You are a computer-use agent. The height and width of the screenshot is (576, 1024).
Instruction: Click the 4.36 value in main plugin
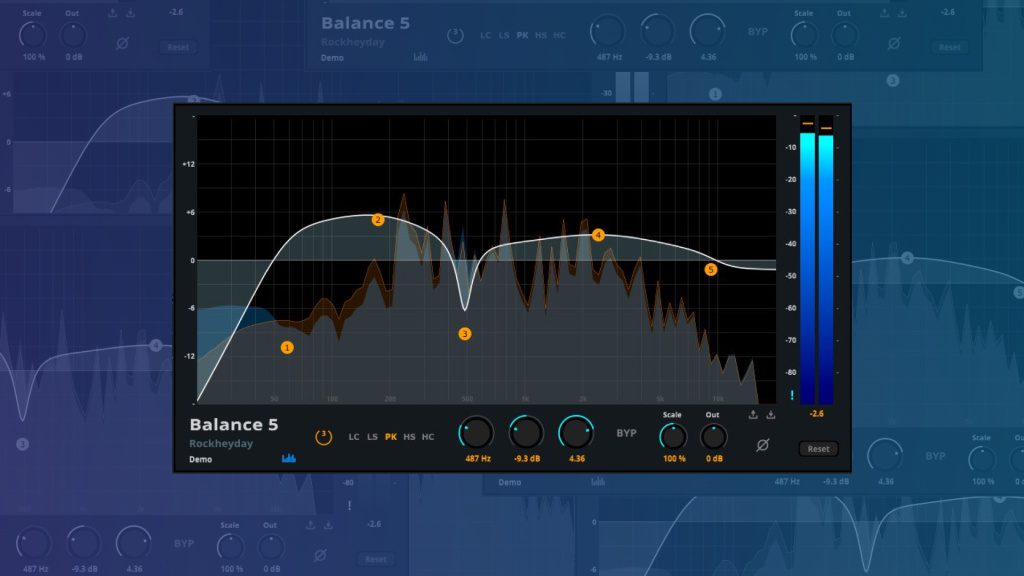click(x=577, y=458)
